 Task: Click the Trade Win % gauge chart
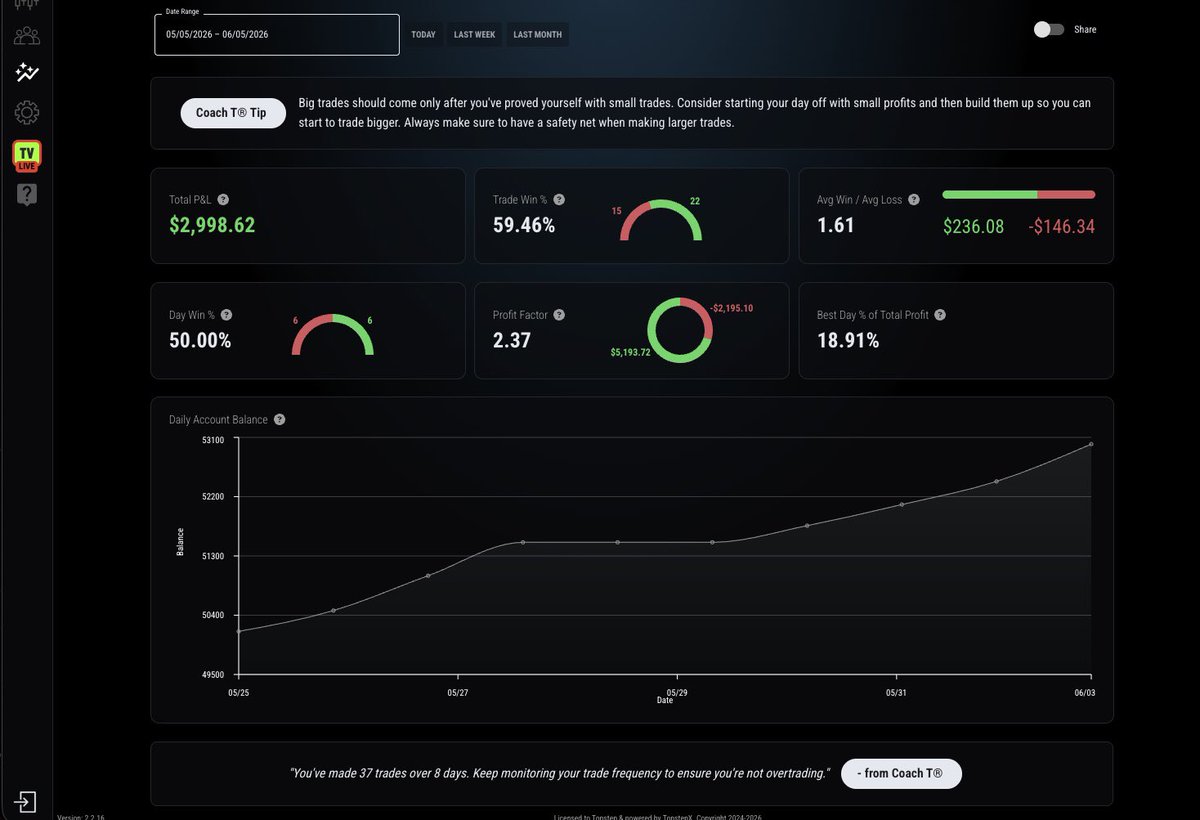(661, 221)
